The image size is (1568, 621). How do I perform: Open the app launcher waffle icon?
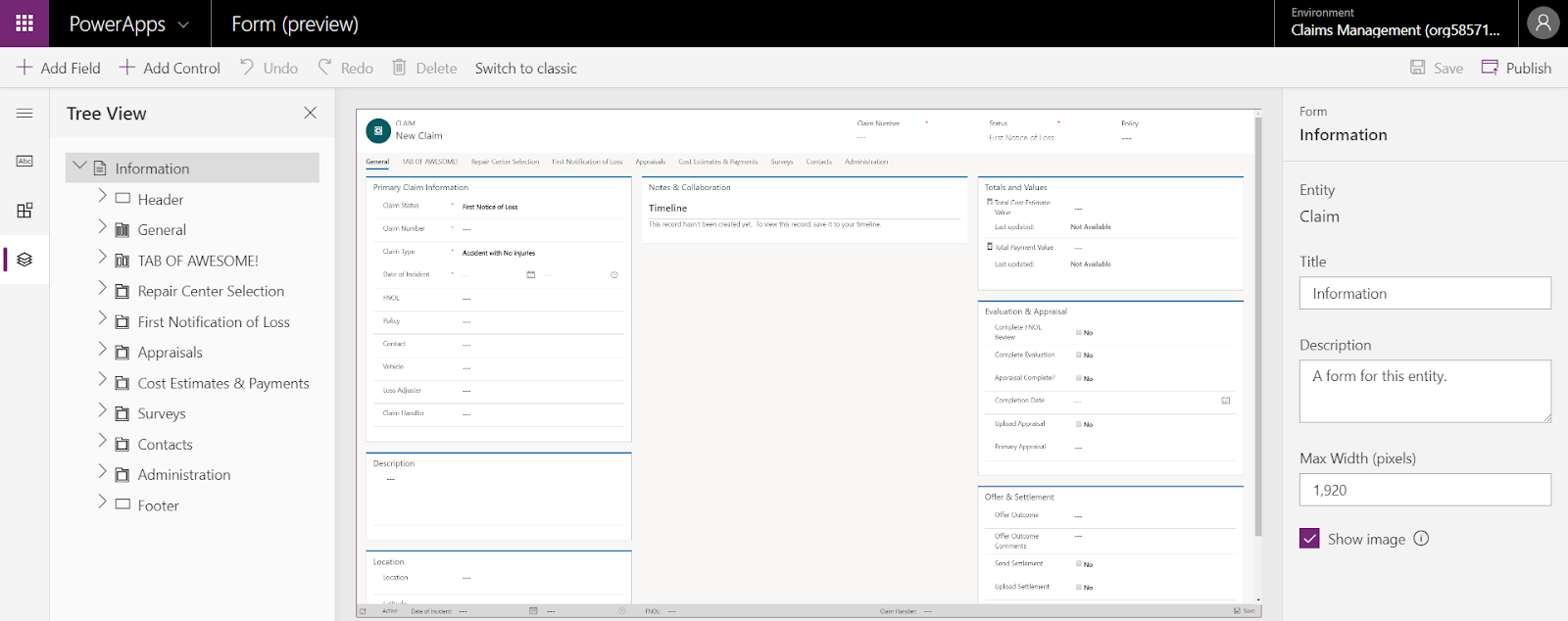[x=24, y=24]
